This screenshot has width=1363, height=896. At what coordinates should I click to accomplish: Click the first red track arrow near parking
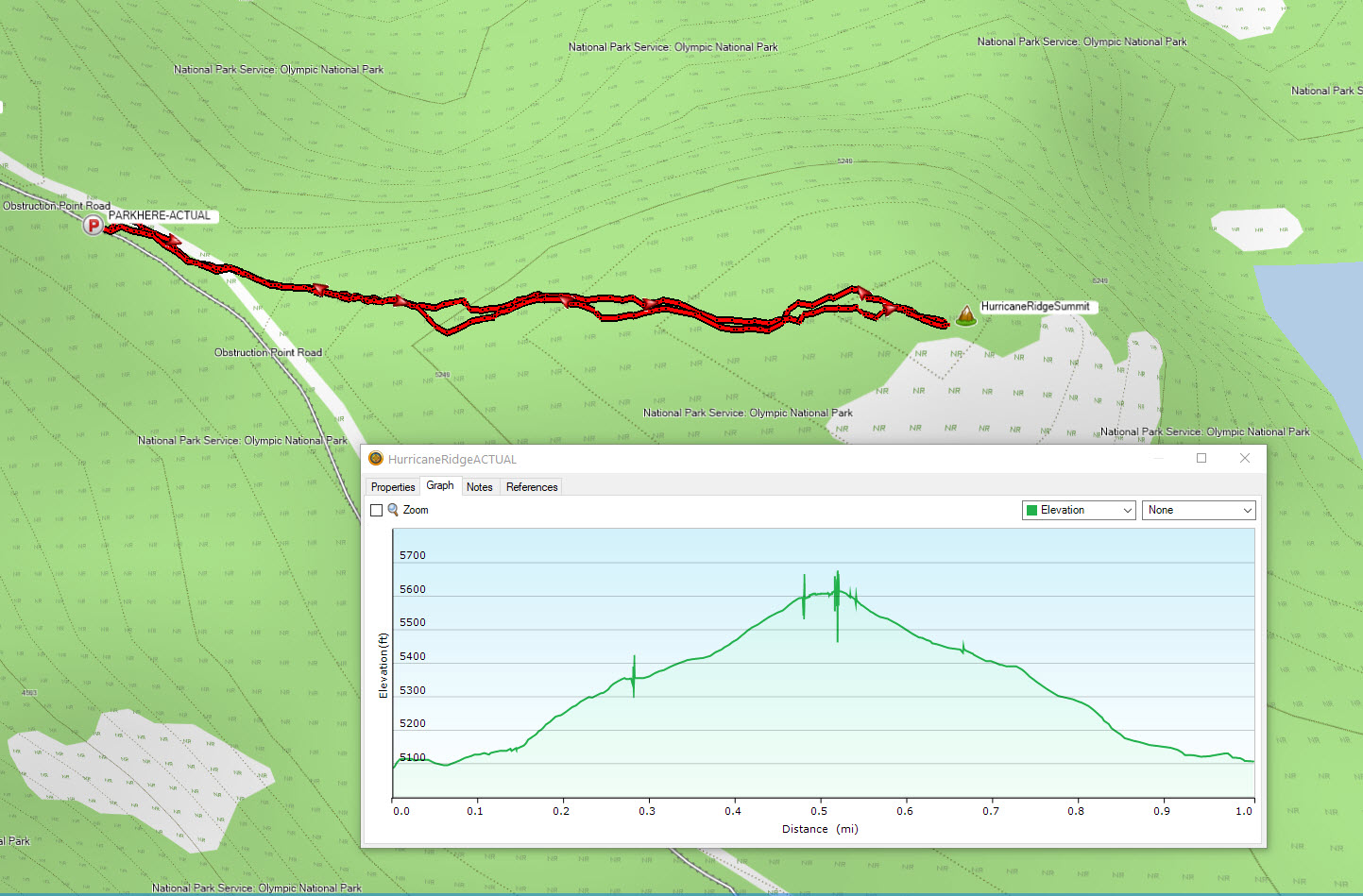point(174,240)
